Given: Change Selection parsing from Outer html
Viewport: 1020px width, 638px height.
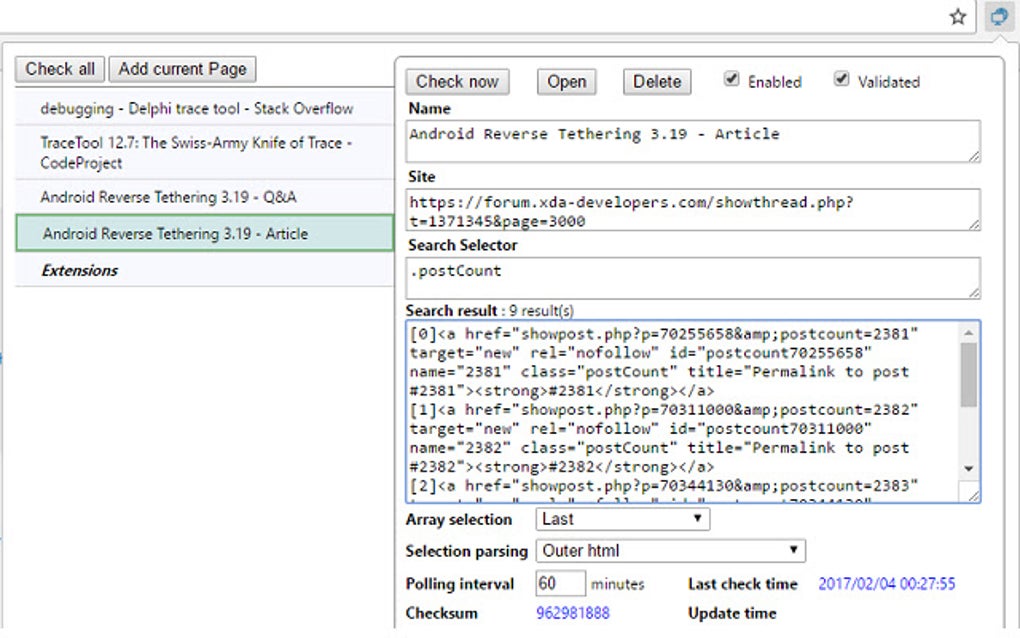Looking at the screenshot, I should pos(669,550).
